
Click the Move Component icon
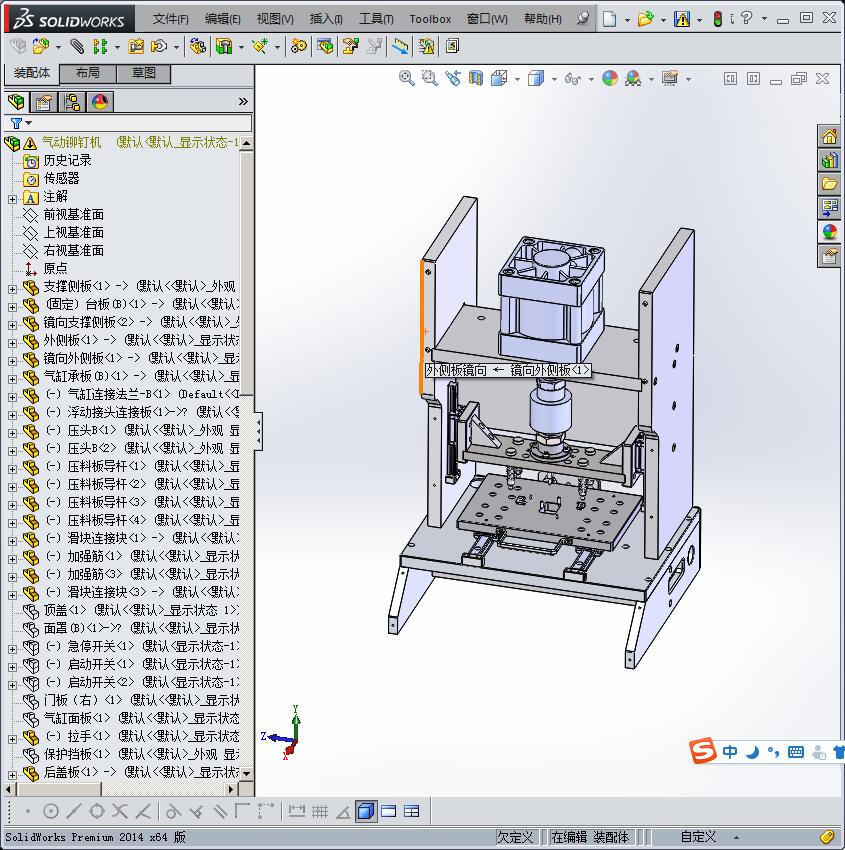(159, 47)
